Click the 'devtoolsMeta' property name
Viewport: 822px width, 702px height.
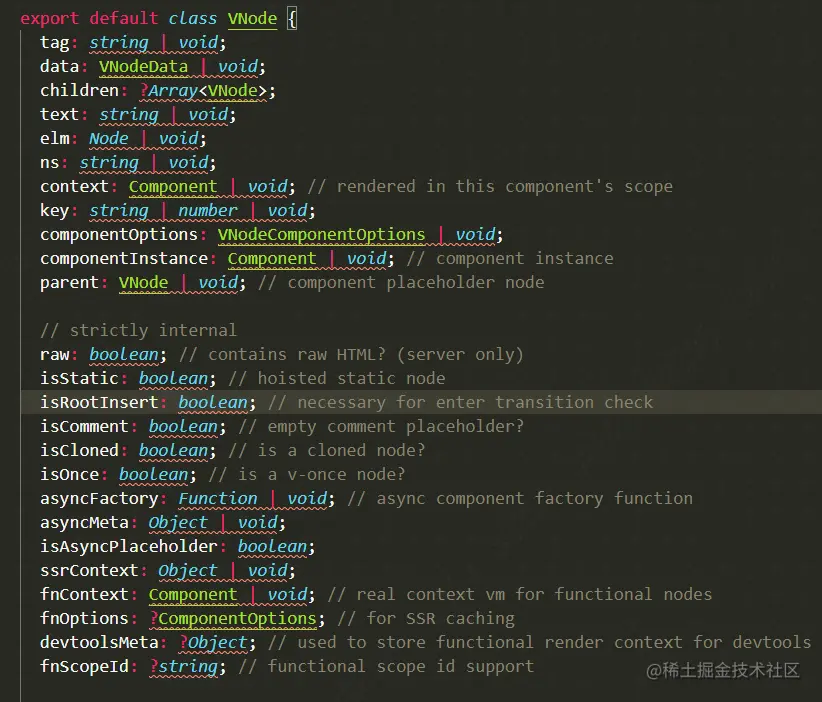[99, 643]
